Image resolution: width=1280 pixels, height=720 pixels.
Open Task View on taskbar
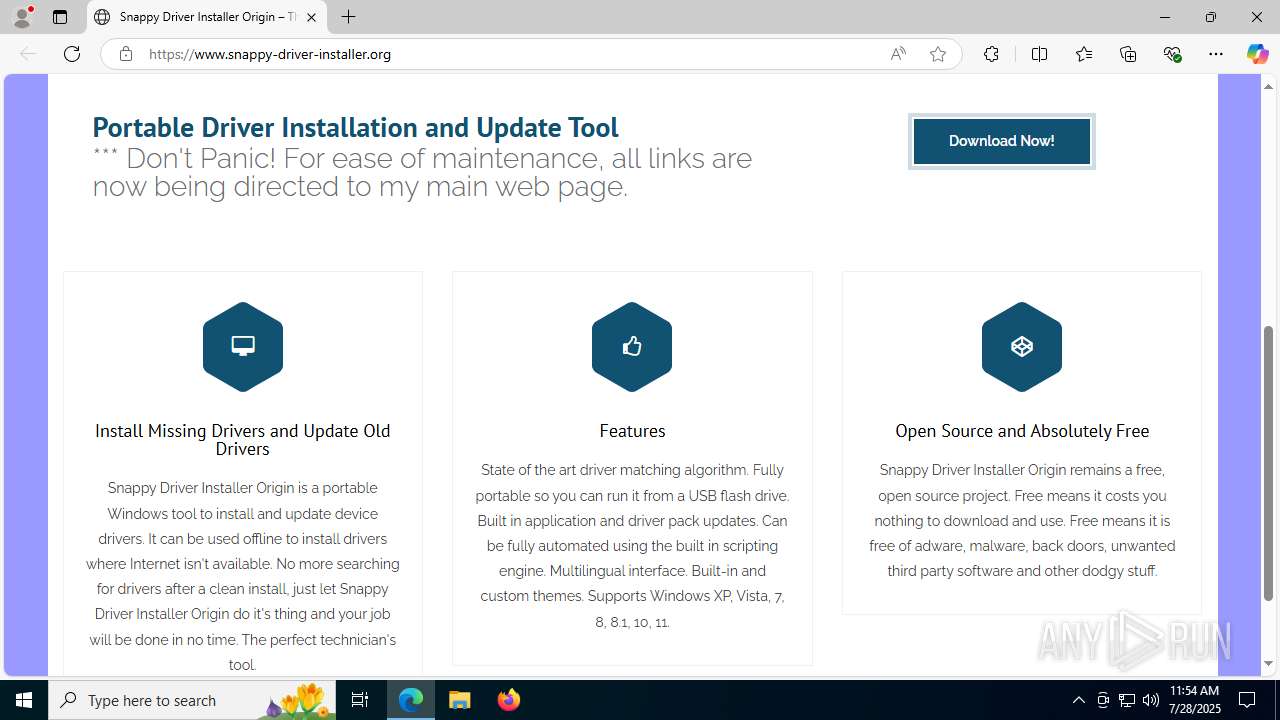click(x=360, y=700)
